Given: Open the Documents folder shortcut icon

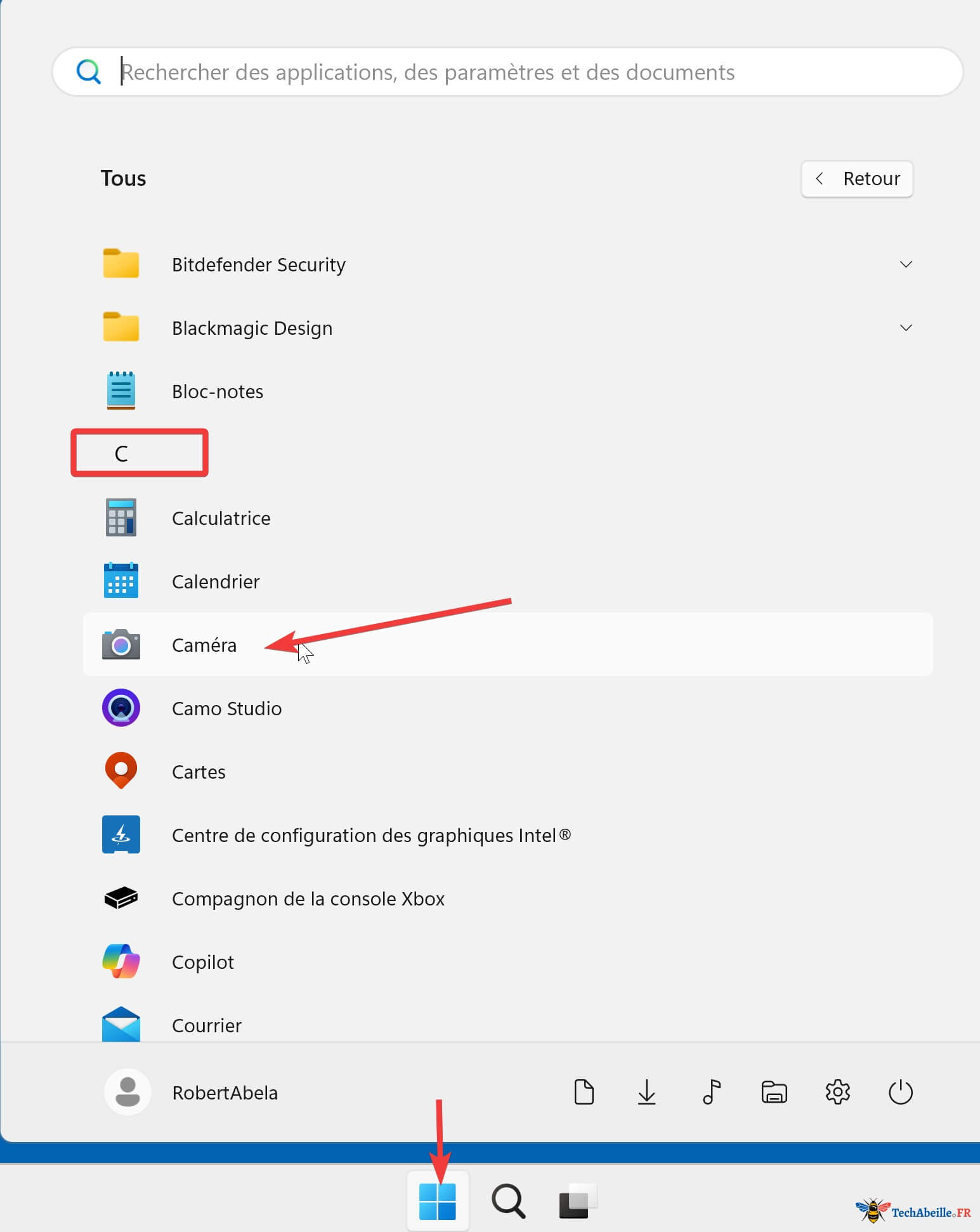Looking at the screenshot, I should point(584,1092).
